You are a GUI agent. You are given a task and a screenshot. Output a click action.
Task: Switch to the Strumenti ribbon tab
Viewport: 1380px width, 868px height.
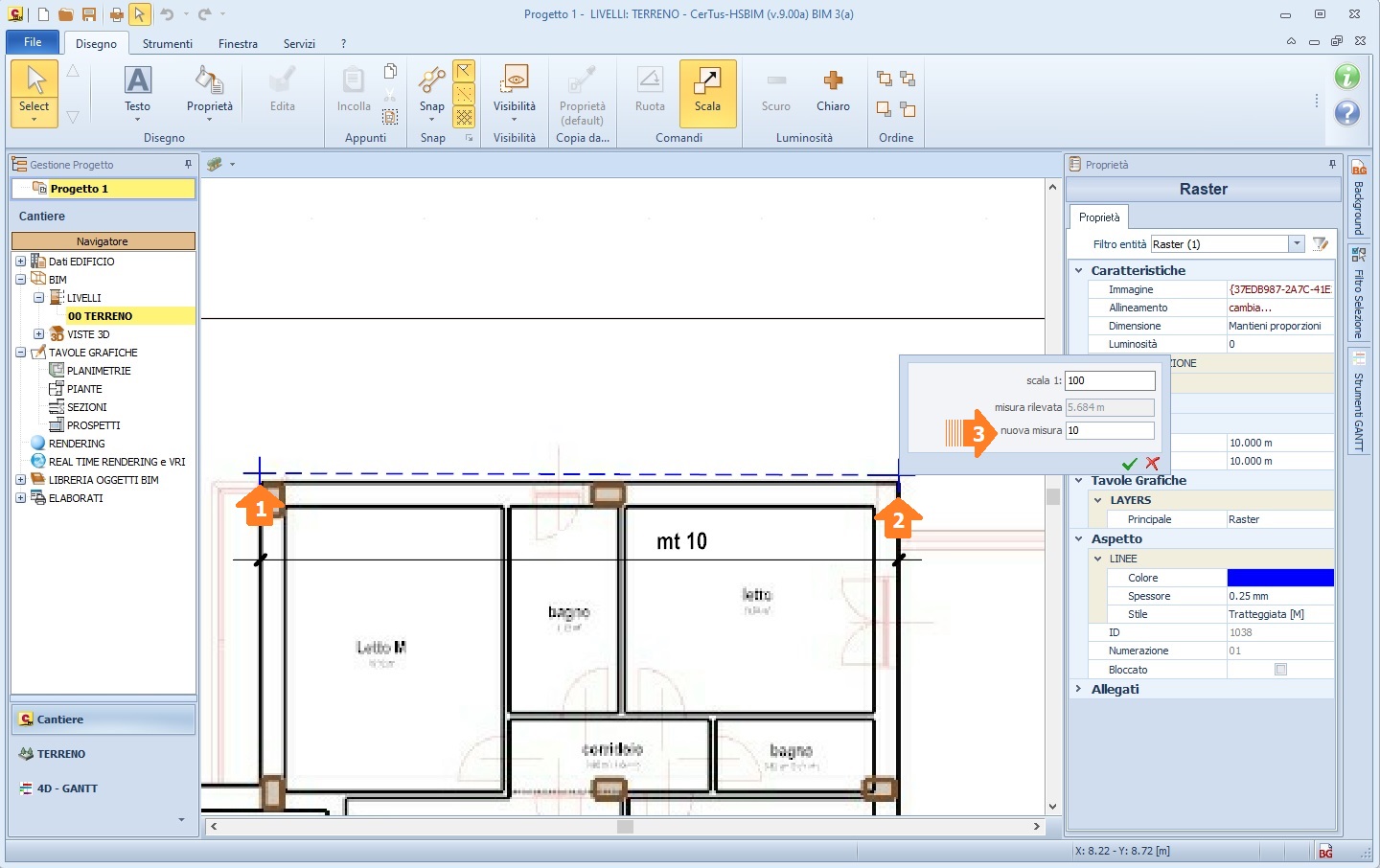(168, 44)
